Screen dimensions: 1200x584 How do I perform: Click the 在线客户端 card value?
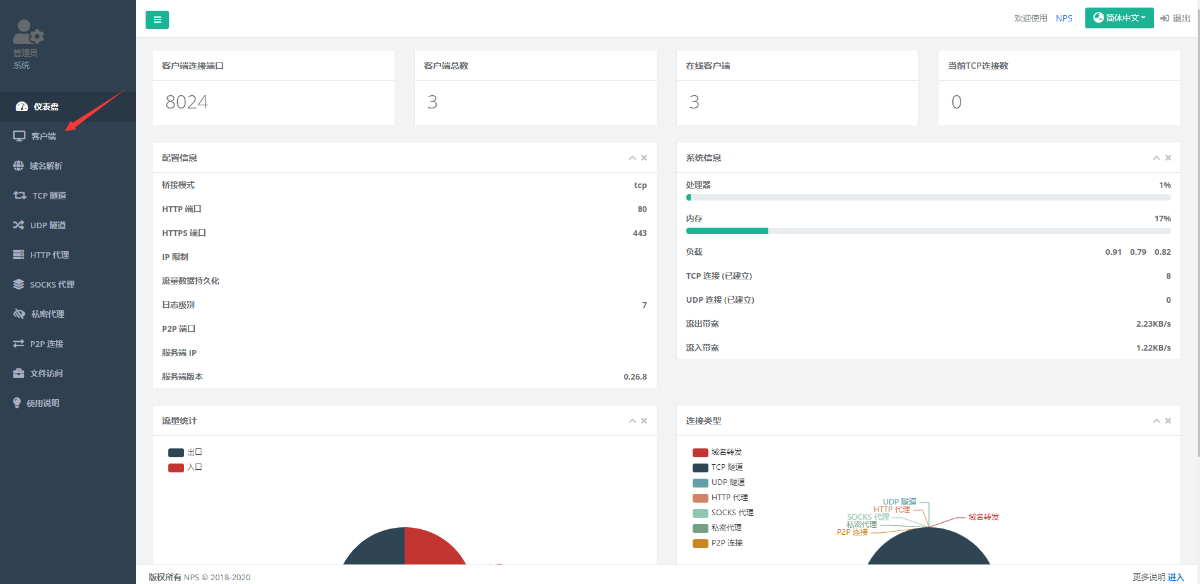(694, 102)
